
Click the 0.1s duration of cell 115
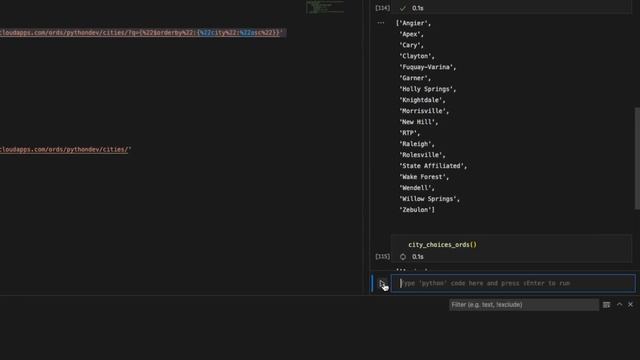click(418, 257)
